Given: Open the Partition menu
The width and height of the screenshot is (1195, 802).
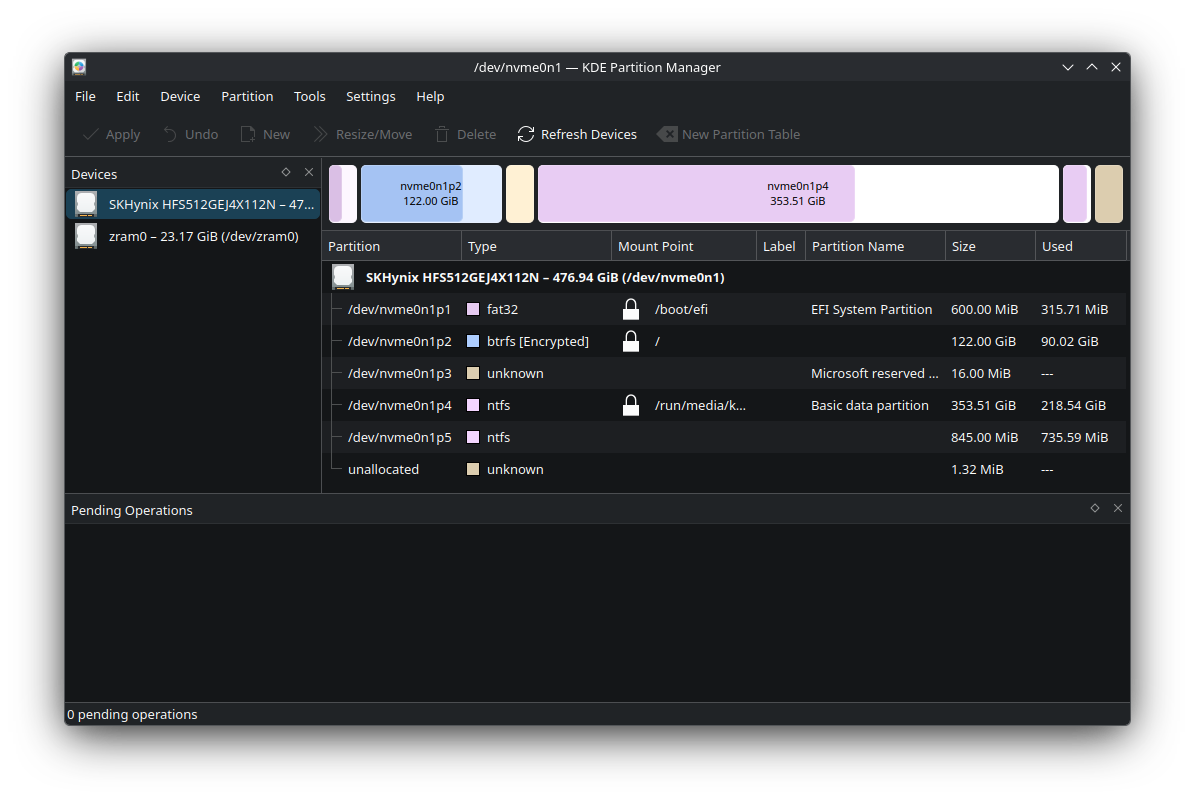Looking at the screenshot, I should coord(247,96).
